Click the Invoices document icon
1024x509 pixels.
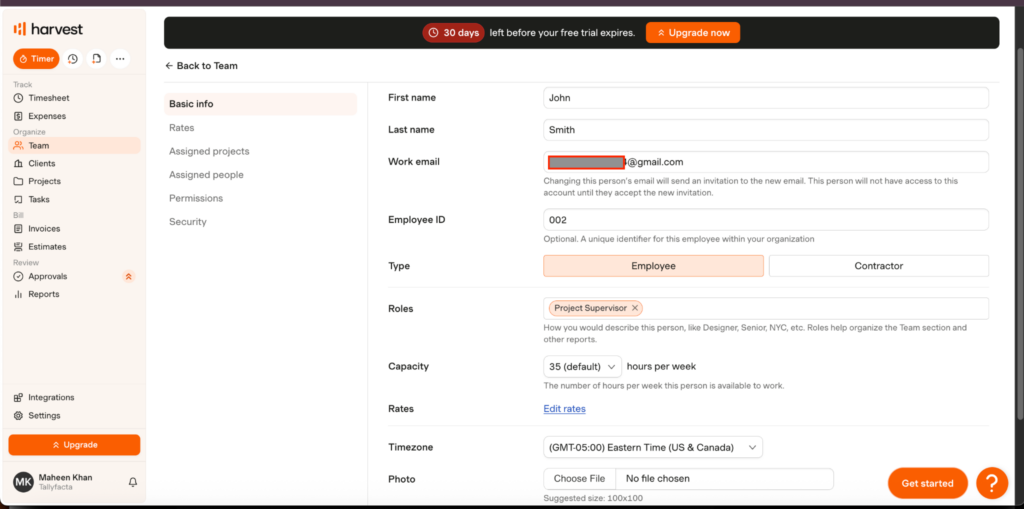(18, 229)
